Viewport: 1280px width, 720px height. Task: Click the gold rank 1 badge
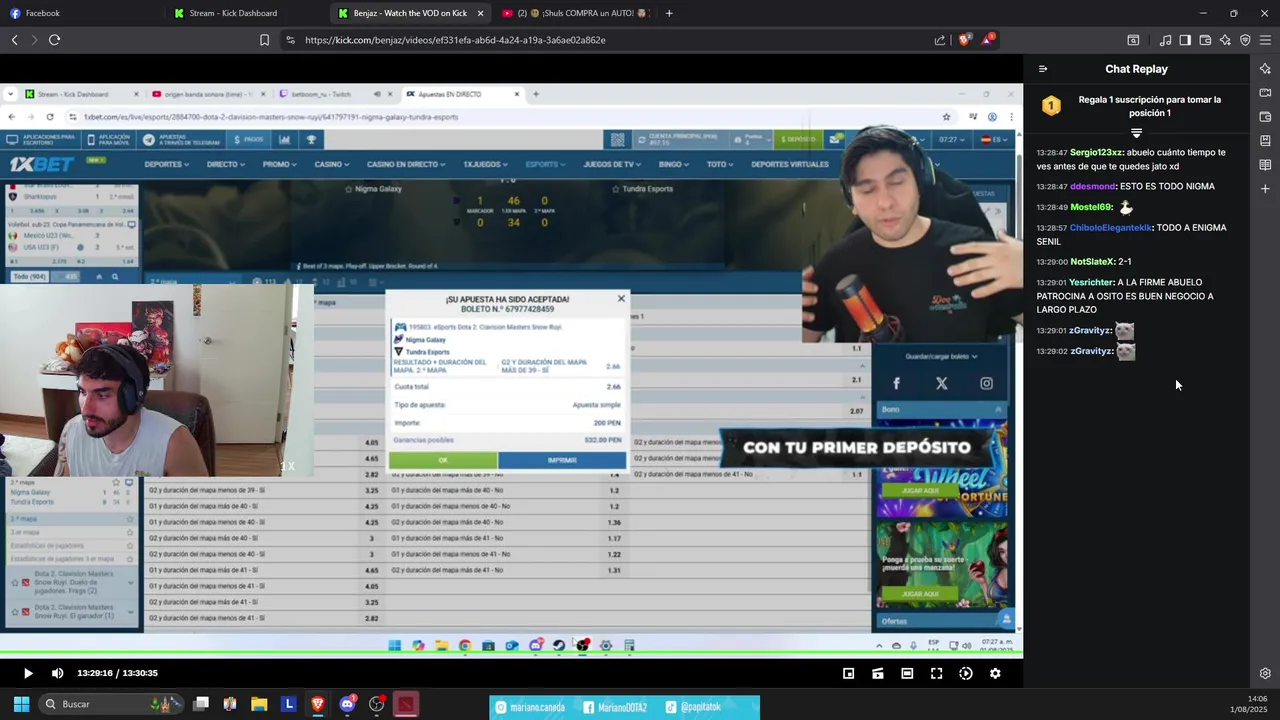pyautogui.click(x=1051, y=105)
